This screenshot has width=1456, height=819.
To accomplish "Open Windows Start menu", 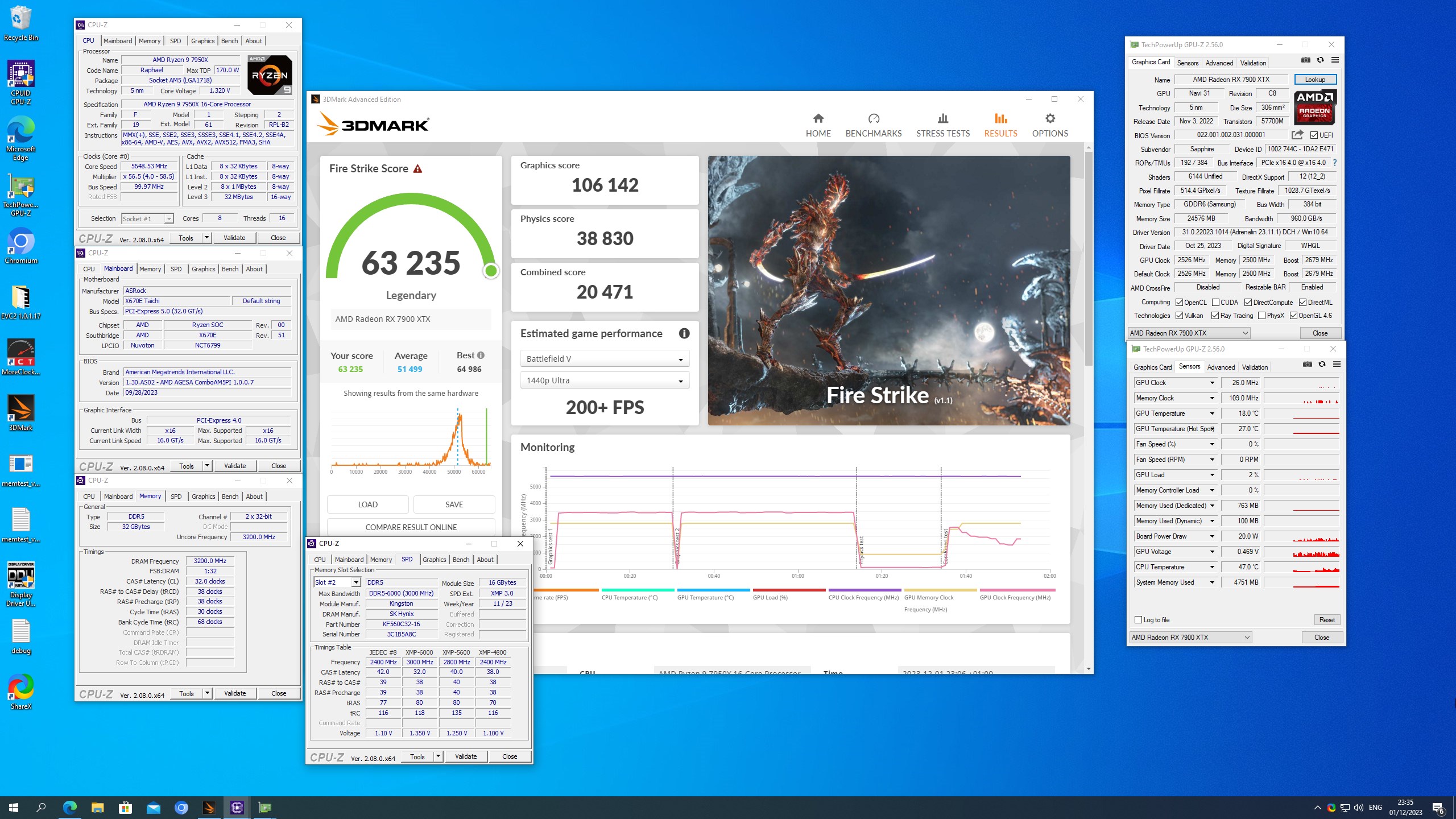I will pyautogui.click(x=14, y=808).
